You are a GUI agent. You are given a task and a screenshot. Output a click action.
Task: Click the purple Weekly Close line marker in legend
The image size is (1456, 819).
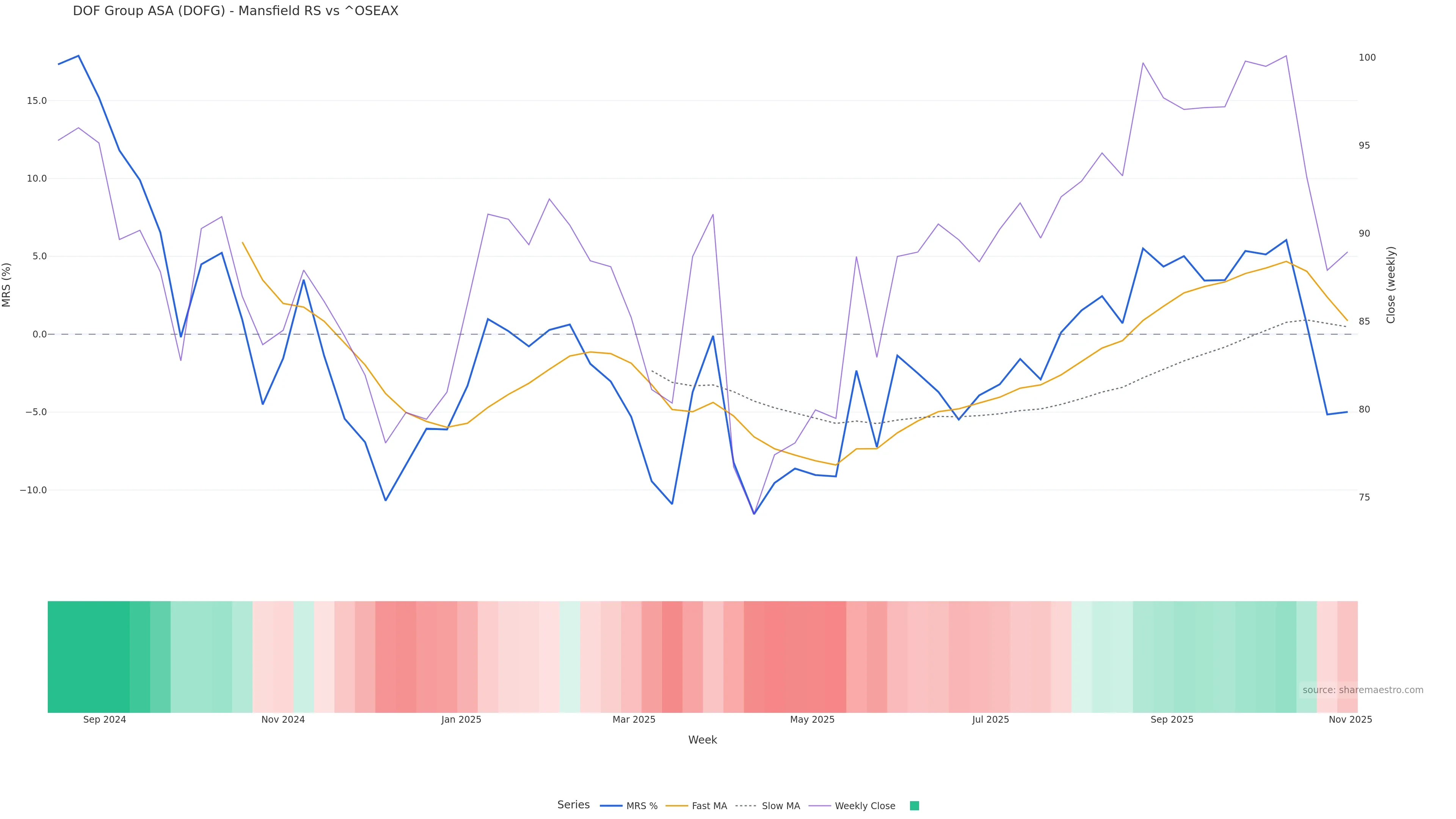(819, 806)
